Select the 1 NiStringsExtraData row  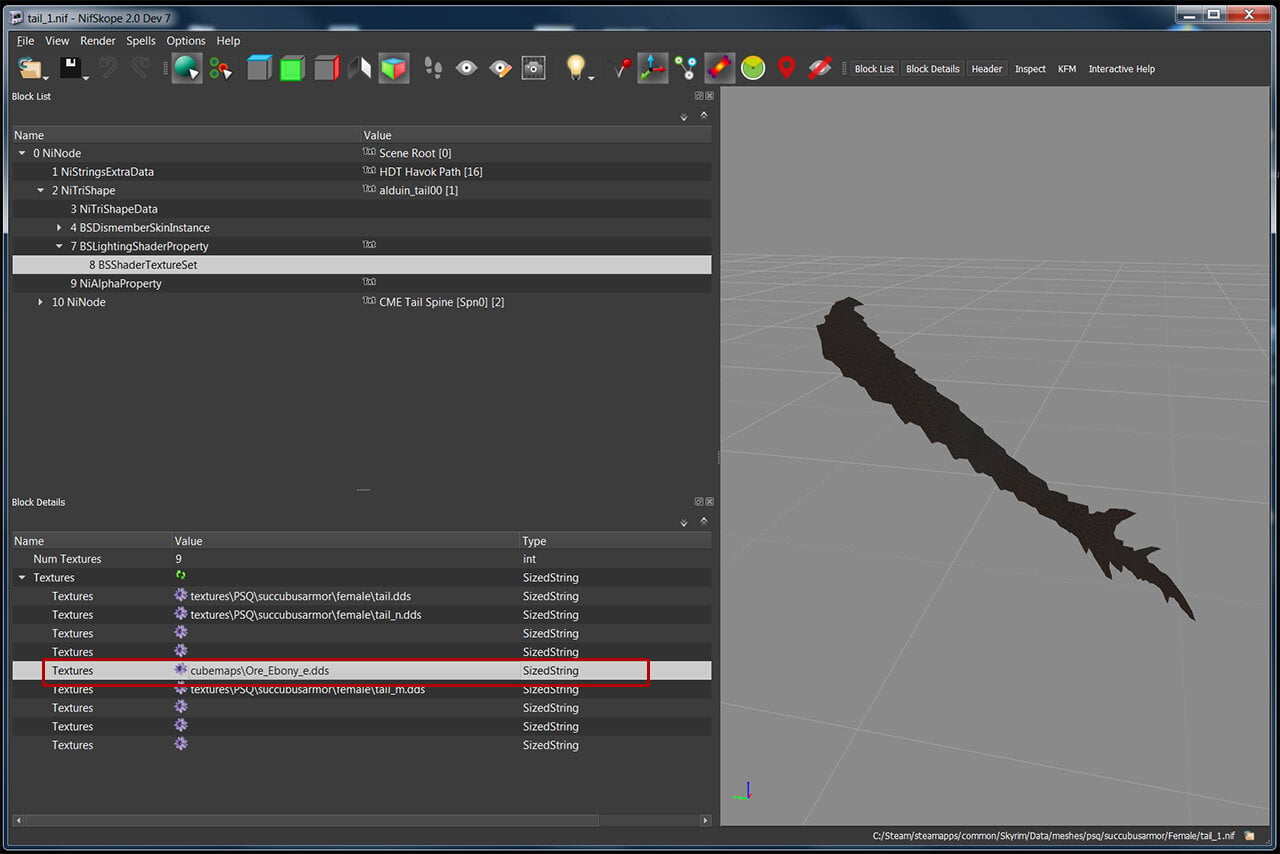coord(361,172)
